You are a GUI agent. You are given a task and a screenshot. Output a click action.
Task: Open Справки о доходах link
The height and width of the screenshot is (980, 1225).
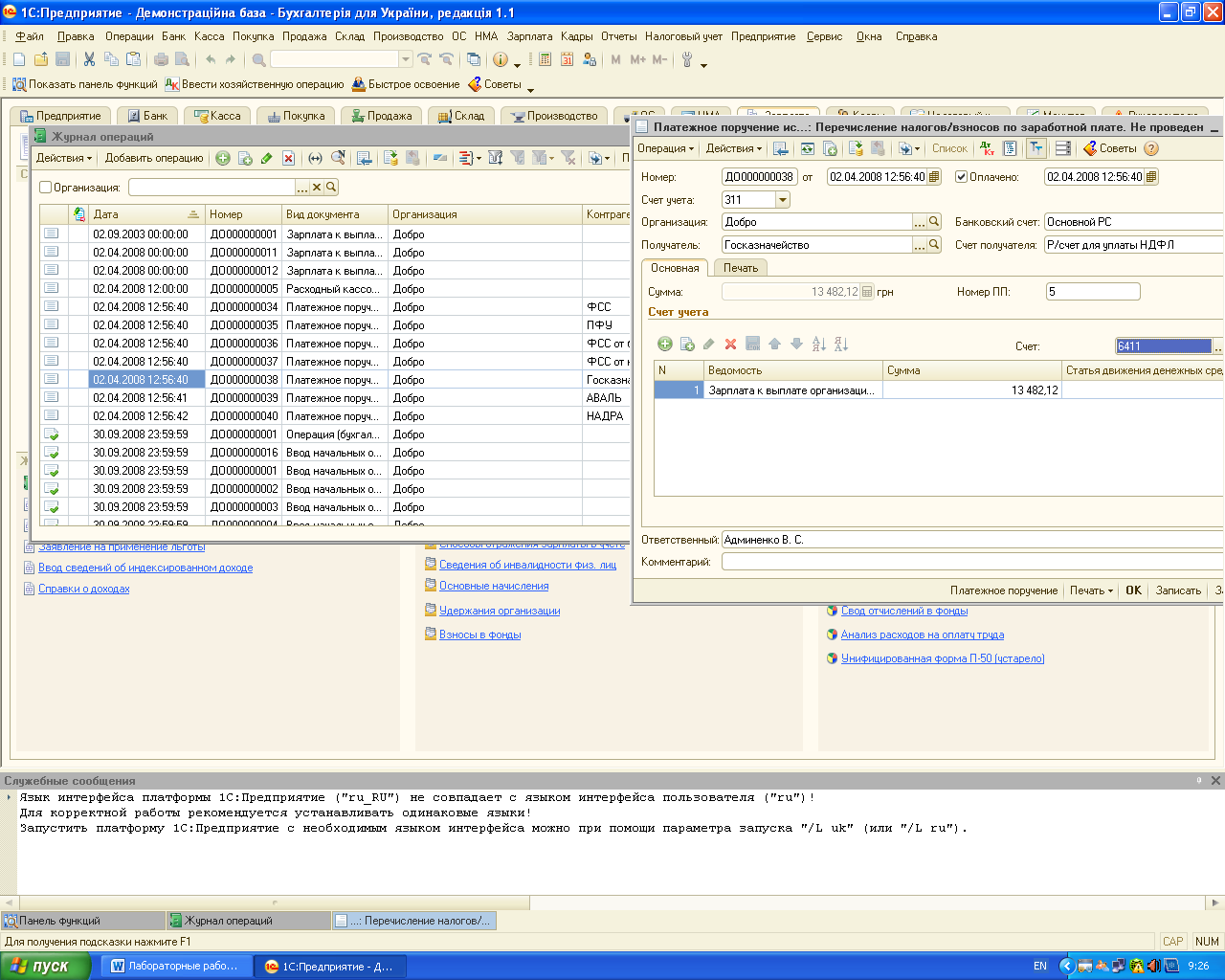[x=83, y=589]
